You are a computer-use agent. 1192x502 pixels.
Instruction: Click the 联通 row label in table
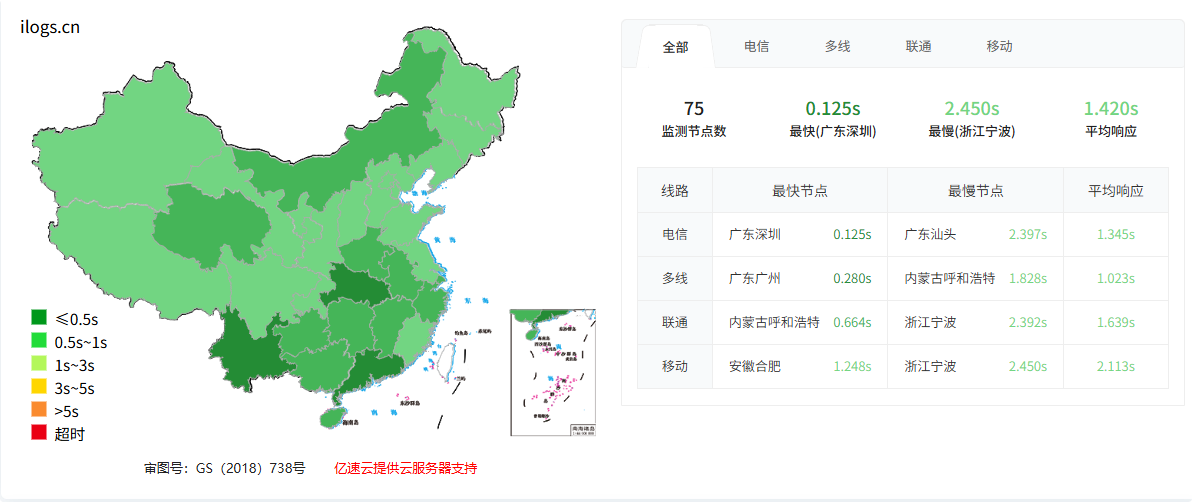coord(675,322)
